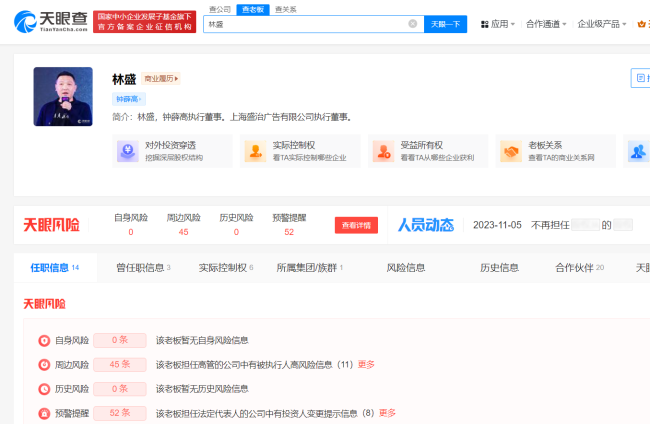Click the 人员动态 heading
The height and width of the screenshot is (424, 650).
click(x=426, y=225)
